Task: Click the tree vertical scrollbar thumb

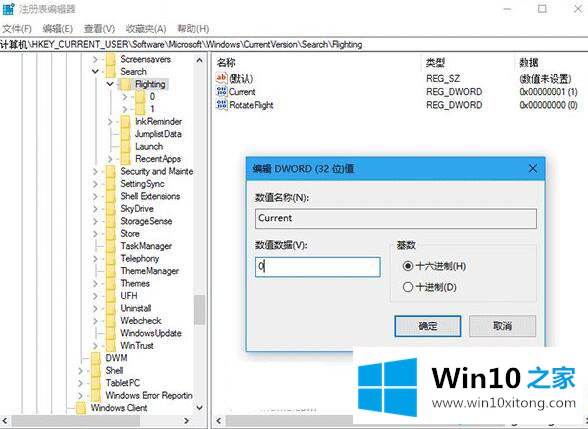Action: tap(200, 310)
